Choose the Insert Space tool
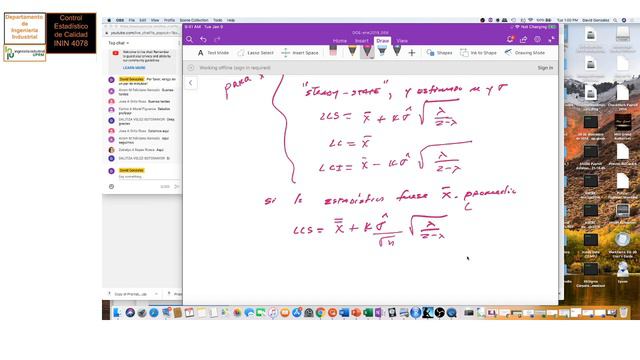Viewport: 640px width, 360px height. pos(300,53)
